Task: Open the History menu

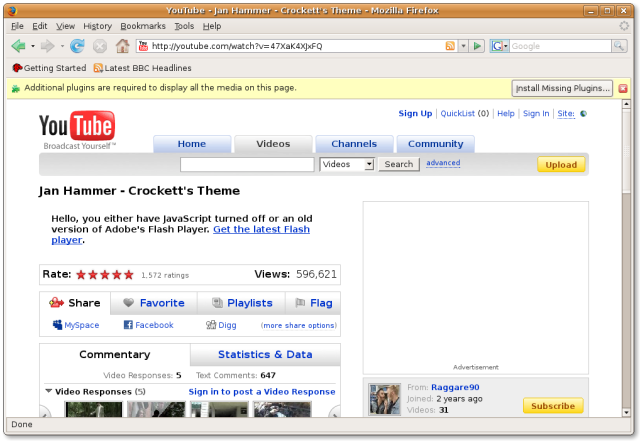Action: (x=98, y=26)
